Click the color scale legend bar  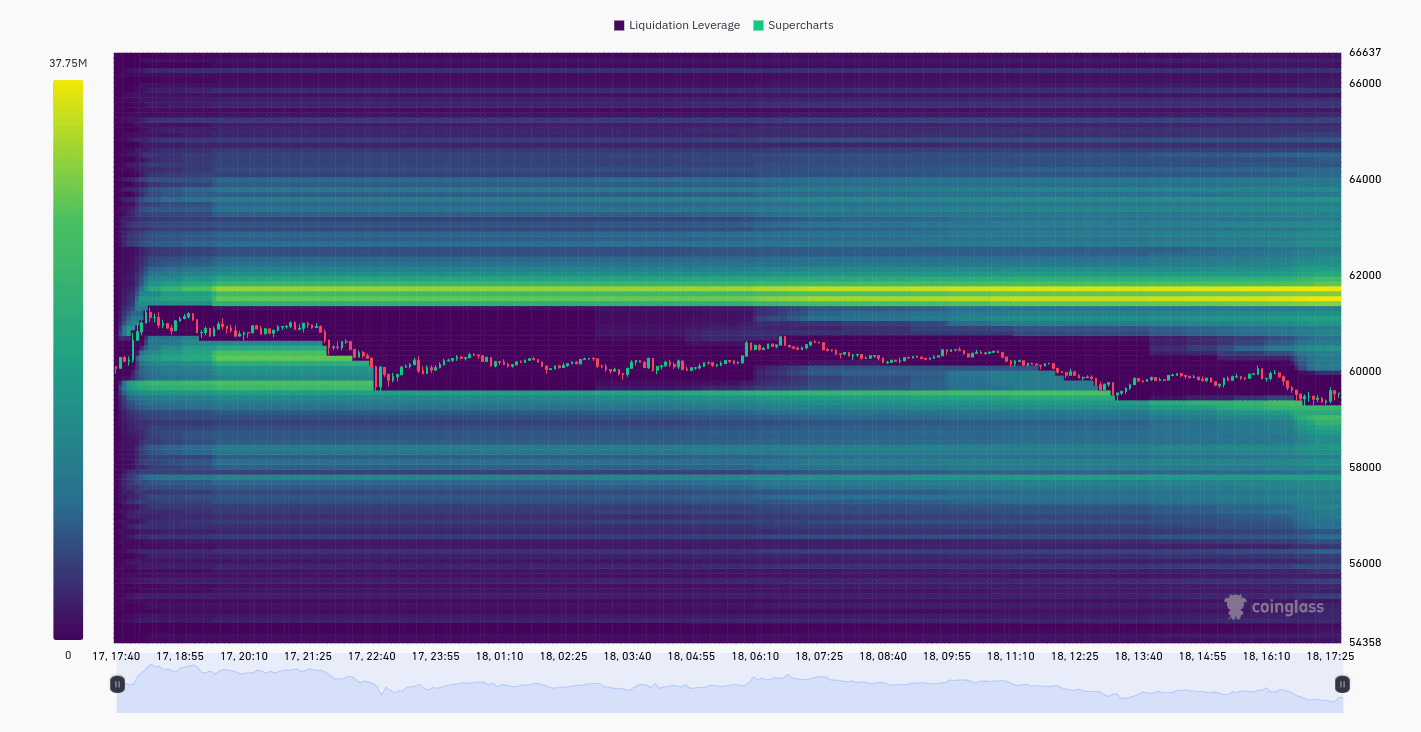click(68, 359)
